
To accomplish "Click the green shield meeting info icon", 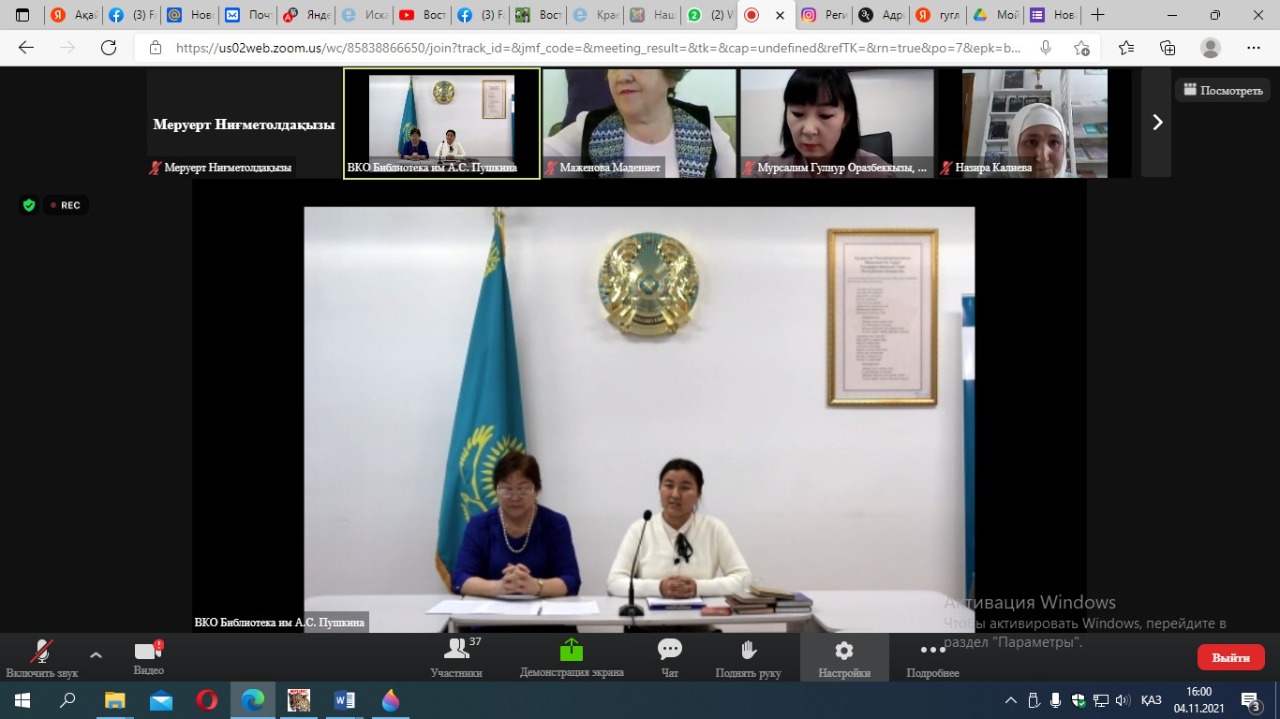I will pos(29,205).
